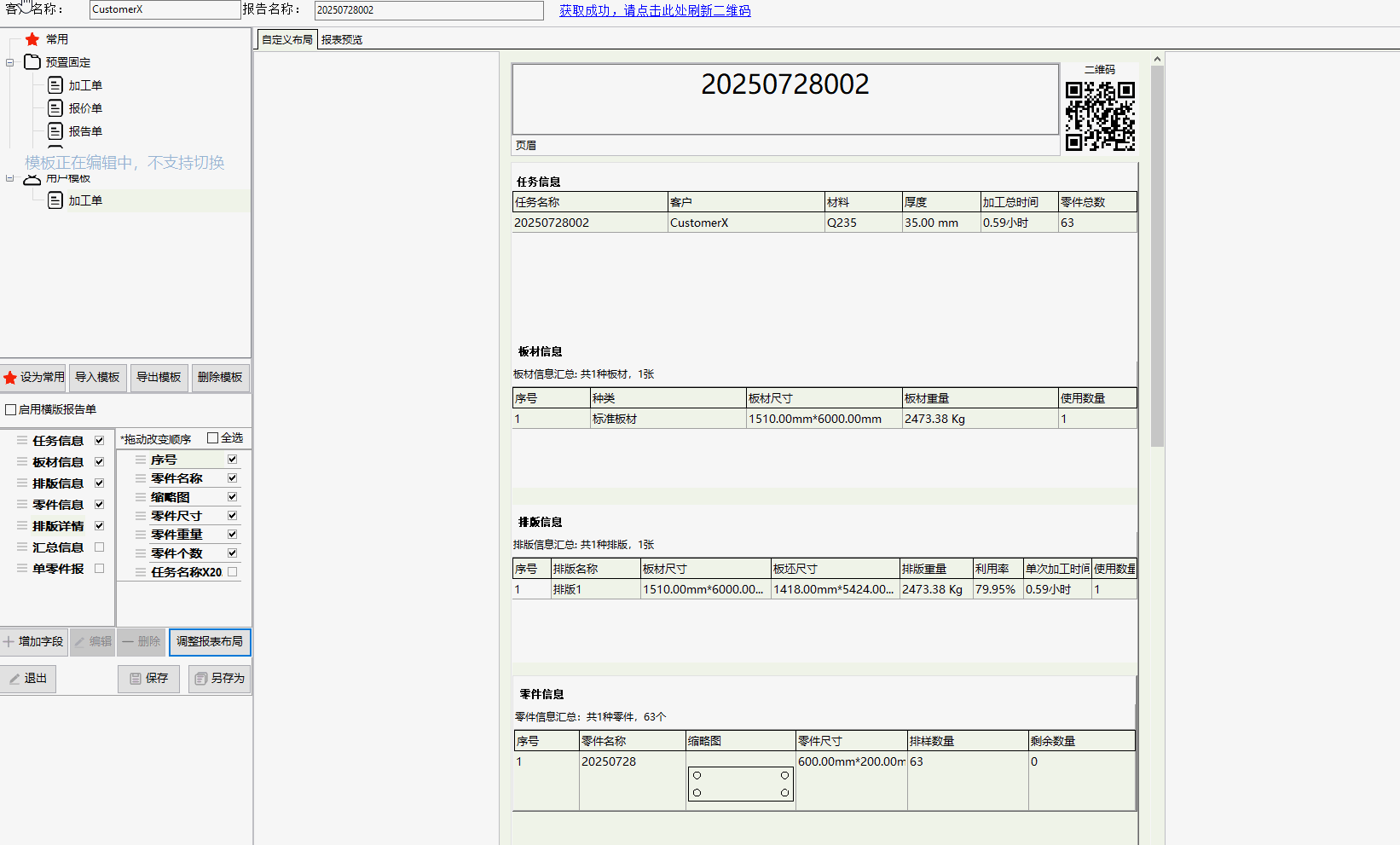Image resolution: width=1400 pixels, height=845 pixels.
Task: Click the 保存 save button
Action: point(148,679)
